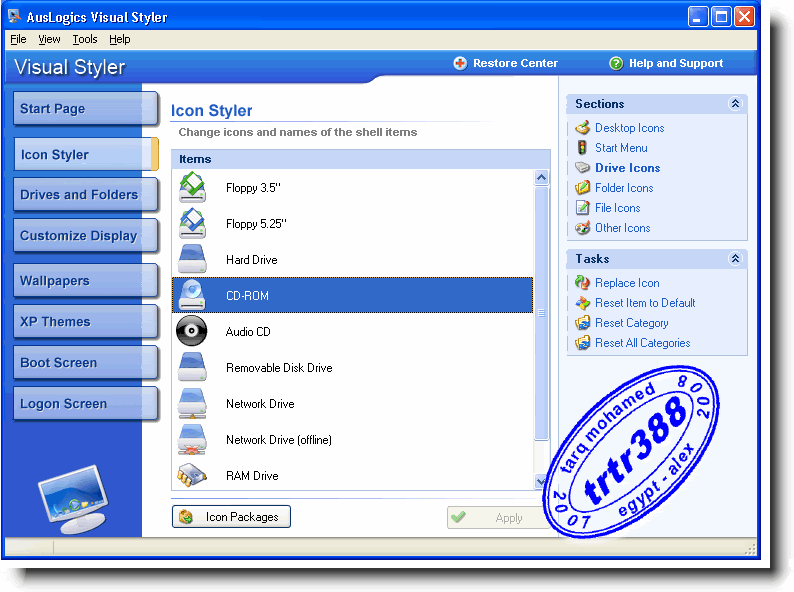Select the highlighted CD-ROM row text
794x592 pixels.
pos(247,296)
